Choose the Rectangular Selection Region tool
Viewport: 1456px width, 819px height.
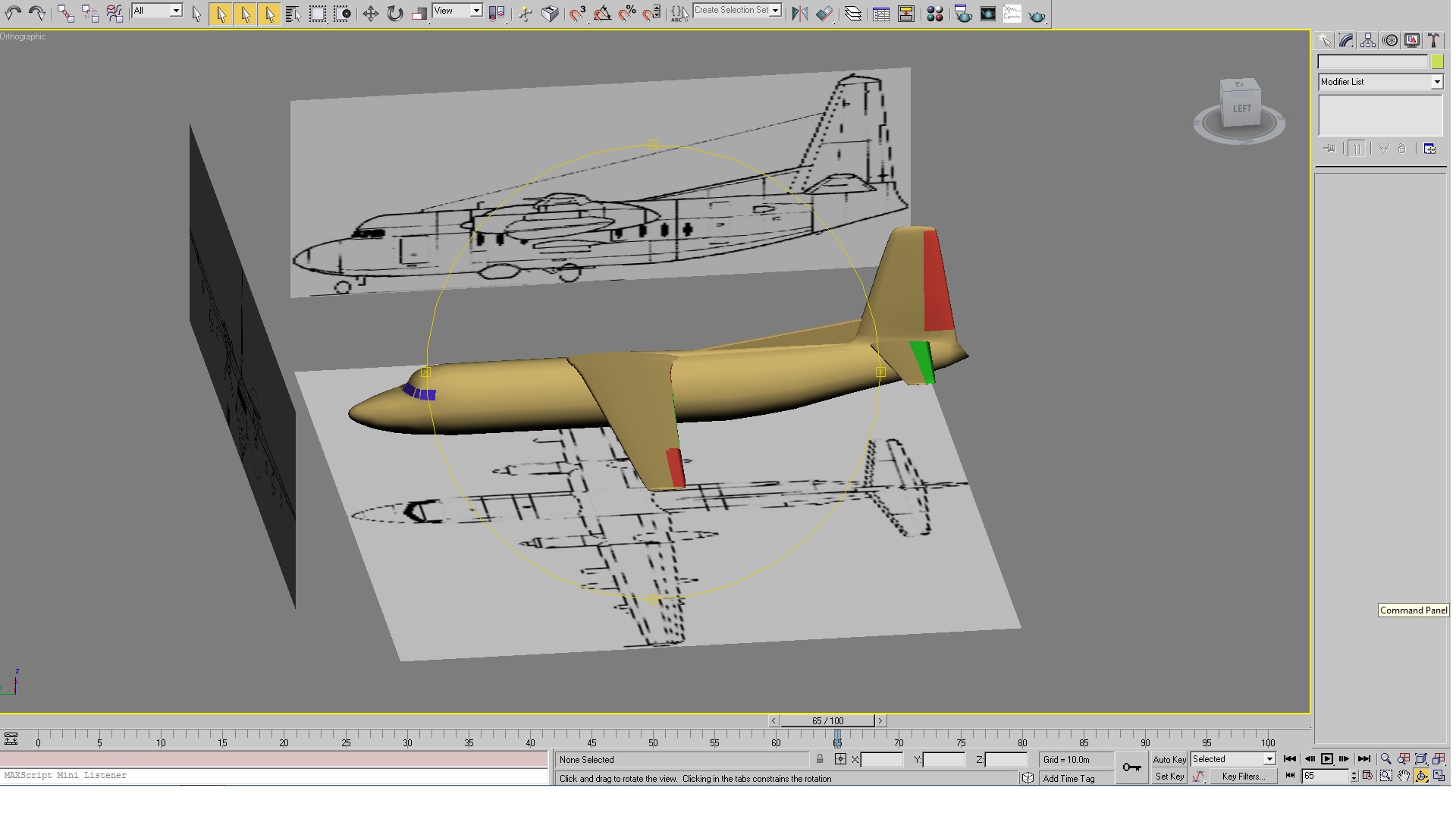tap(318, 14)
